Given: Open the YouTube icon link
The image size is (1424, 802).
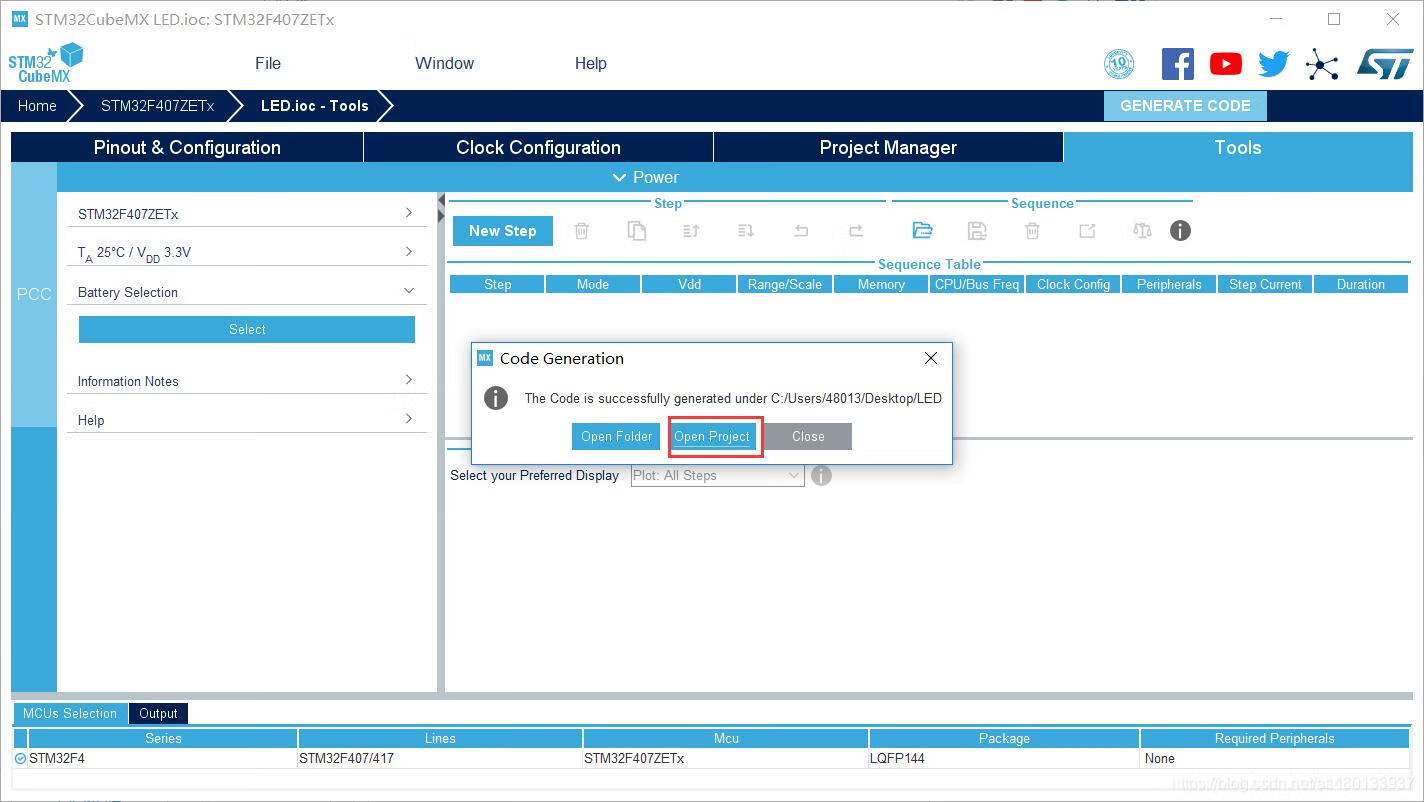Looking at the screenshot, I should tap(1225, 64).
